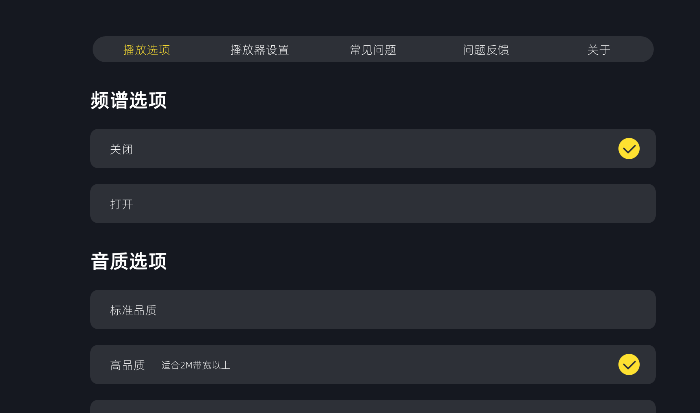
Task: Click the partially visible option row below 高品质
Action: click(x=373, y=407)
